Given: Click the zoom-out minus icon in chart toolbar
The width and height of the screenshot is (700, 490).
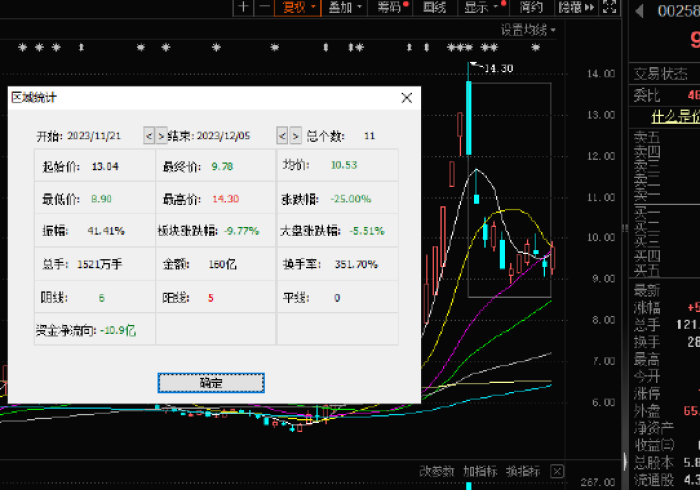Looking at the screenshot, I should point(264,8).
